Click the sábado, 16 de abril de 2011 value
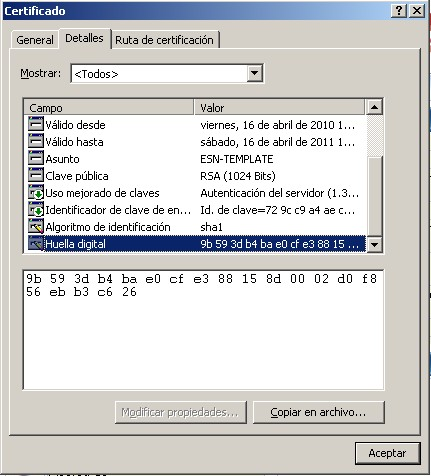The width and height of the screenshot is (431, 476). coord(278,142)
